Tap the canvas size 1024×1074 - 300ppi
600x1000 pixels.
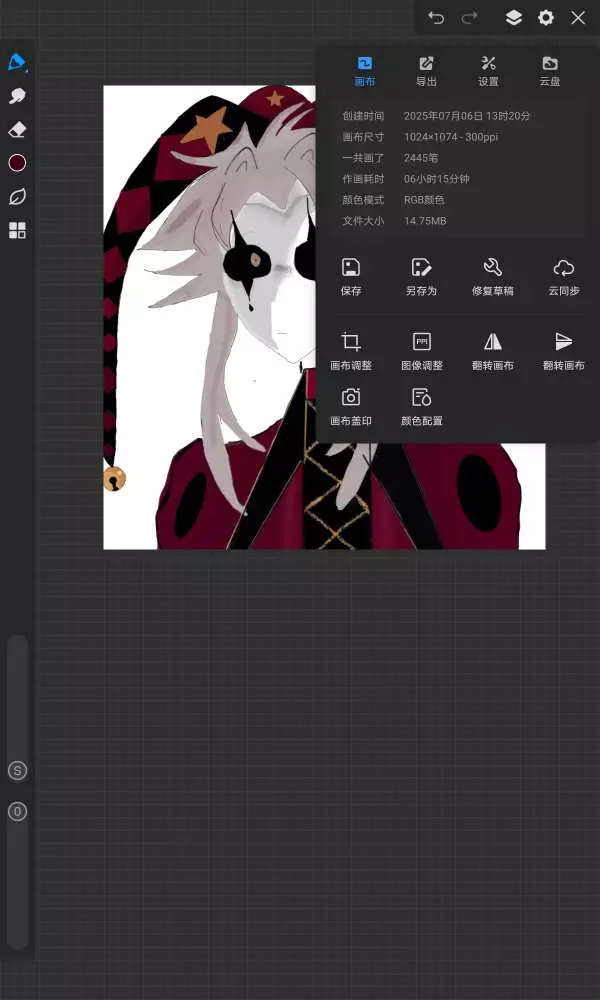[451, 137]
